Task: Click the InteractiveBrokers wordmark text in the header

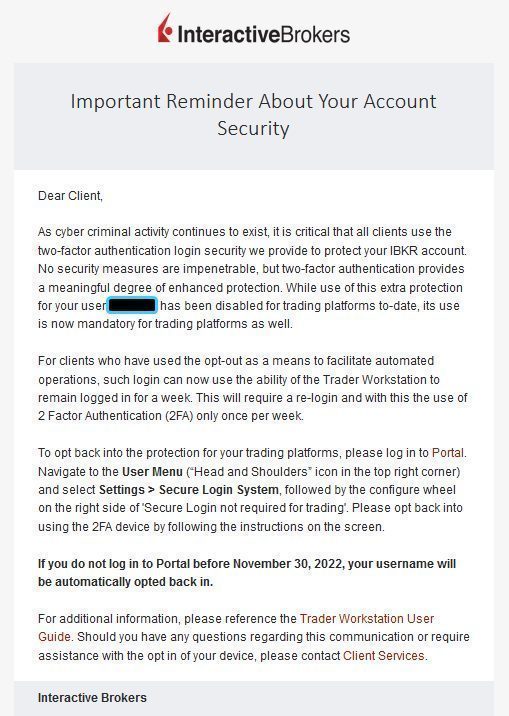Action: [x=263, y=35]
